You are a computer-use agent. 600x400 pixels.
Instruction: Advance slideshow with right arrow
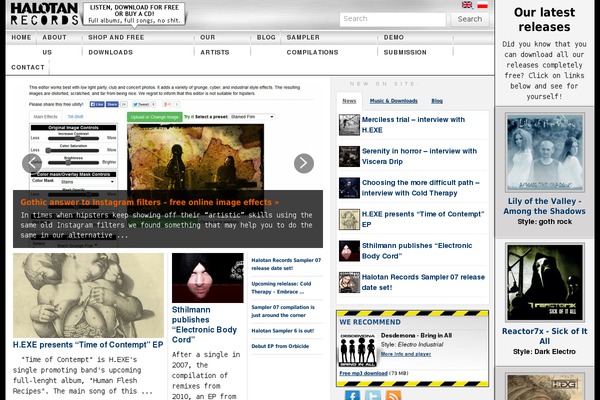(x=304, y=163)
